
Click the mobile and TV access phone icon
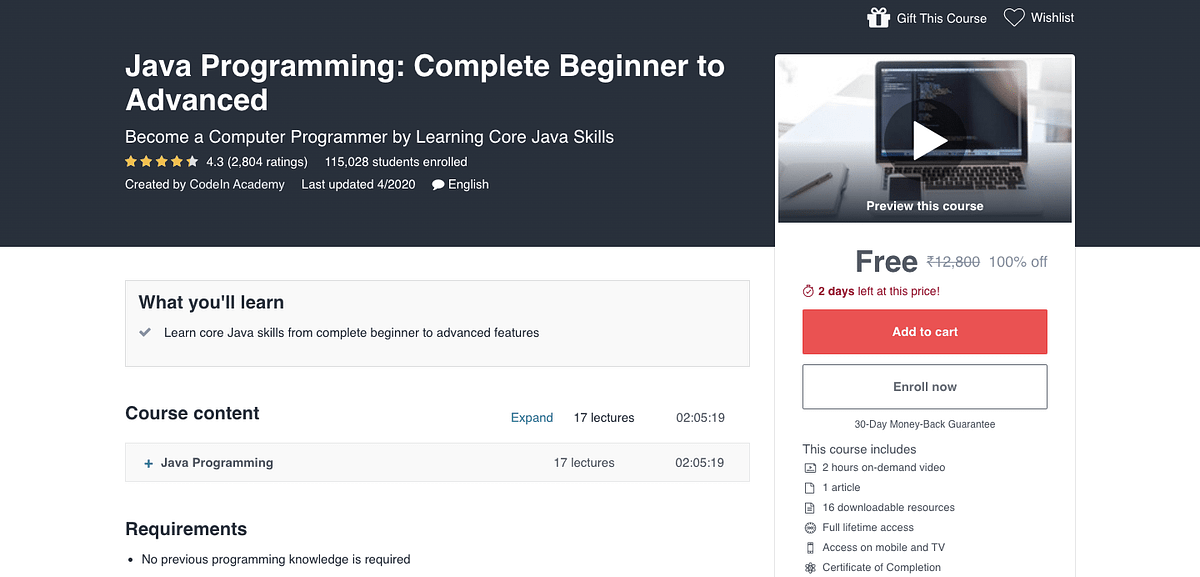pyautogui.click(x=809, y=547)
